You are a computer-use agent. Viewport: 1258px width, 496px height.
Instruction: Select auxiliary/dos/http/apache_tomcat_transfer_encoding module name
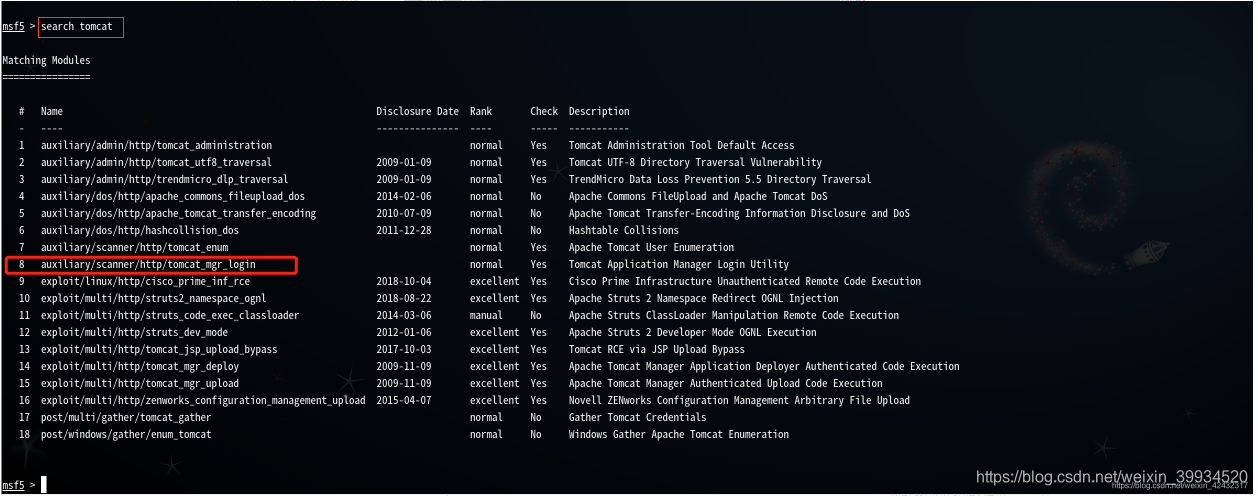[178, 213]
